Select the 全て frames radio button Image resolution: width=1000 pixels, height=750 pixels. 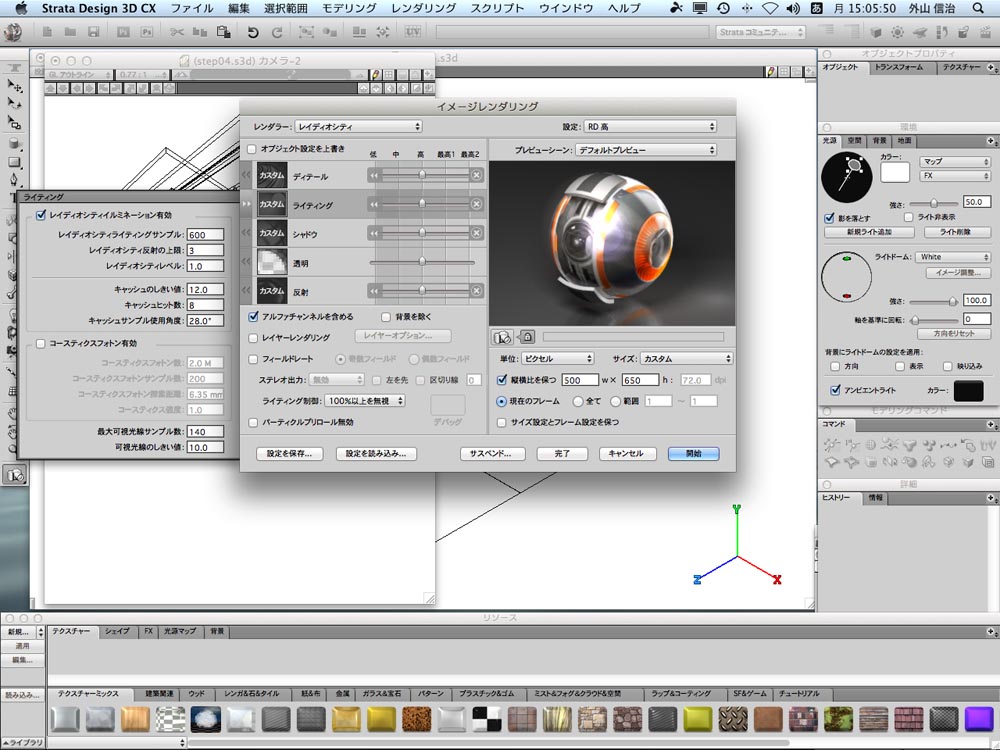tap(578, 401)
